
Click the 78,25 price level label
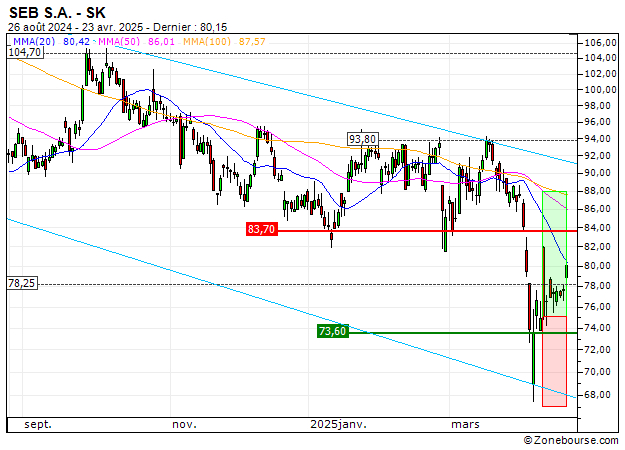point(22,283)
